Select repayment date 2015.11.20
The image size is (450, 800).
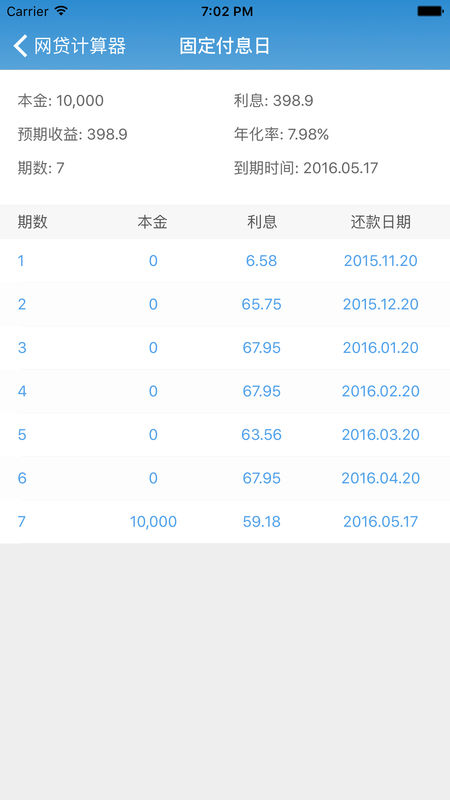tap(381, 261)
